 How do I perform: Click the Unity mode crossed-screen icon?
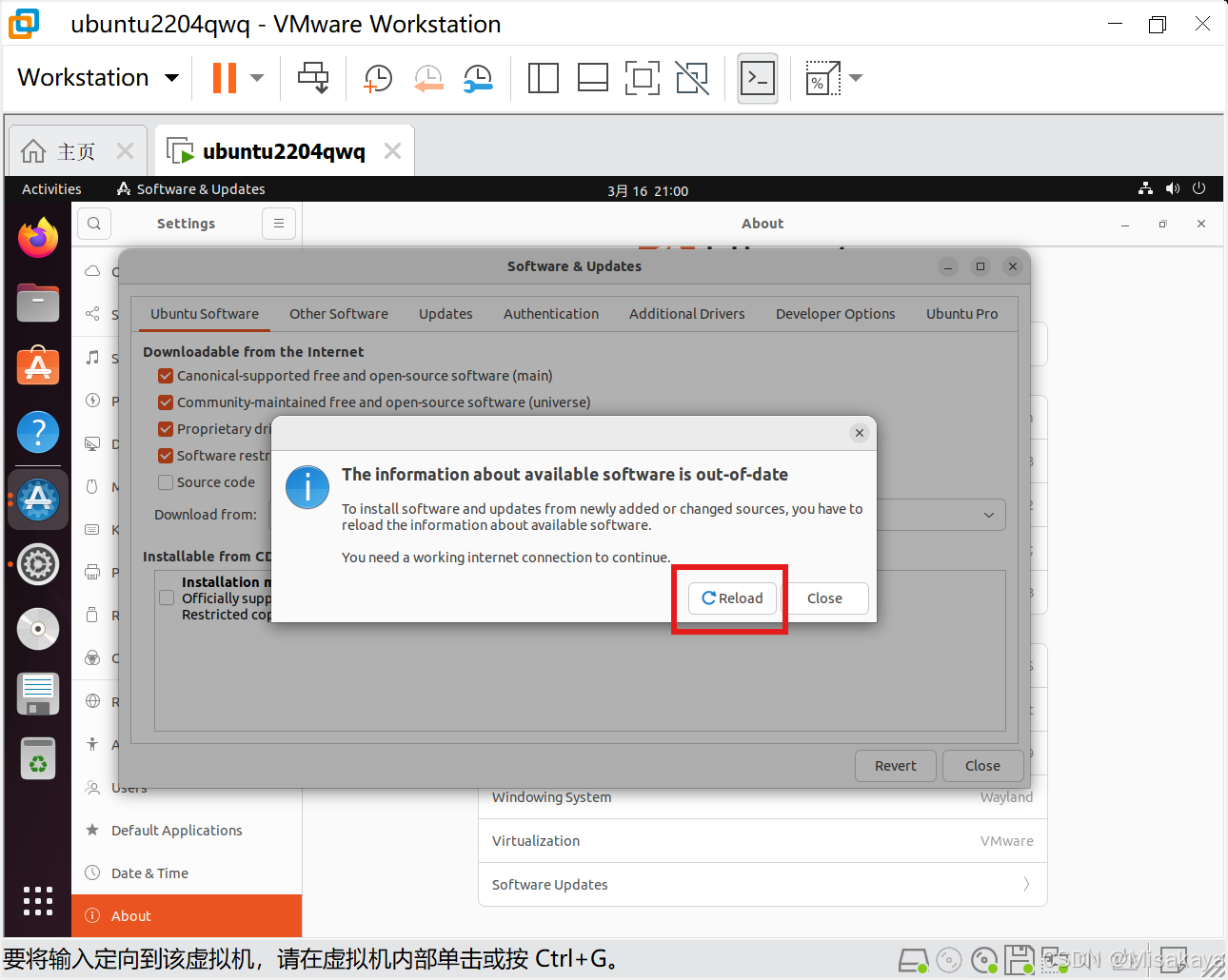click(692, 78)
